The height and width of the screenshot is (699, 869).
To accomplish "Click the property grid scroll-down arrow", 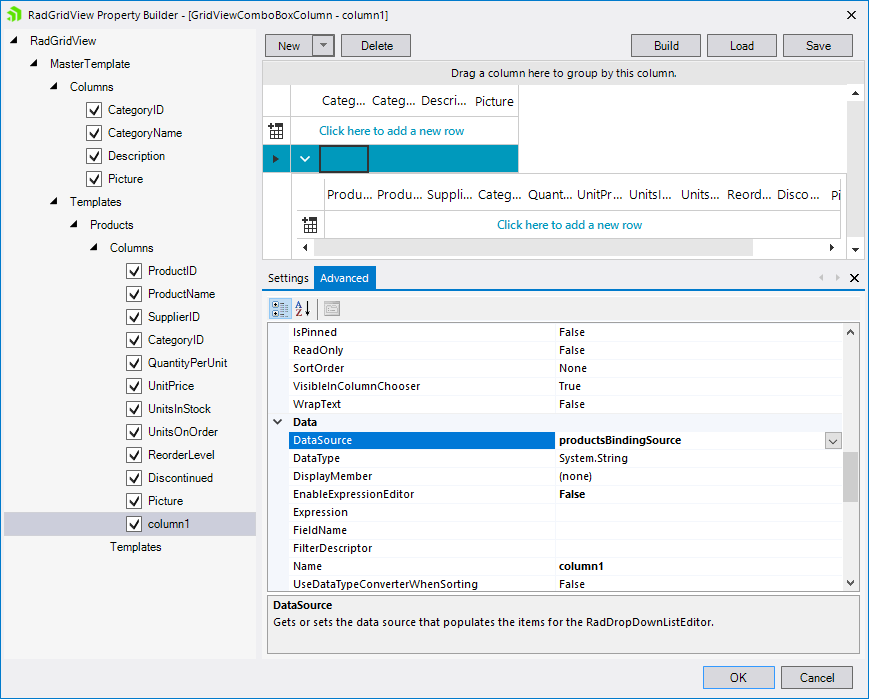I will 850,583.
